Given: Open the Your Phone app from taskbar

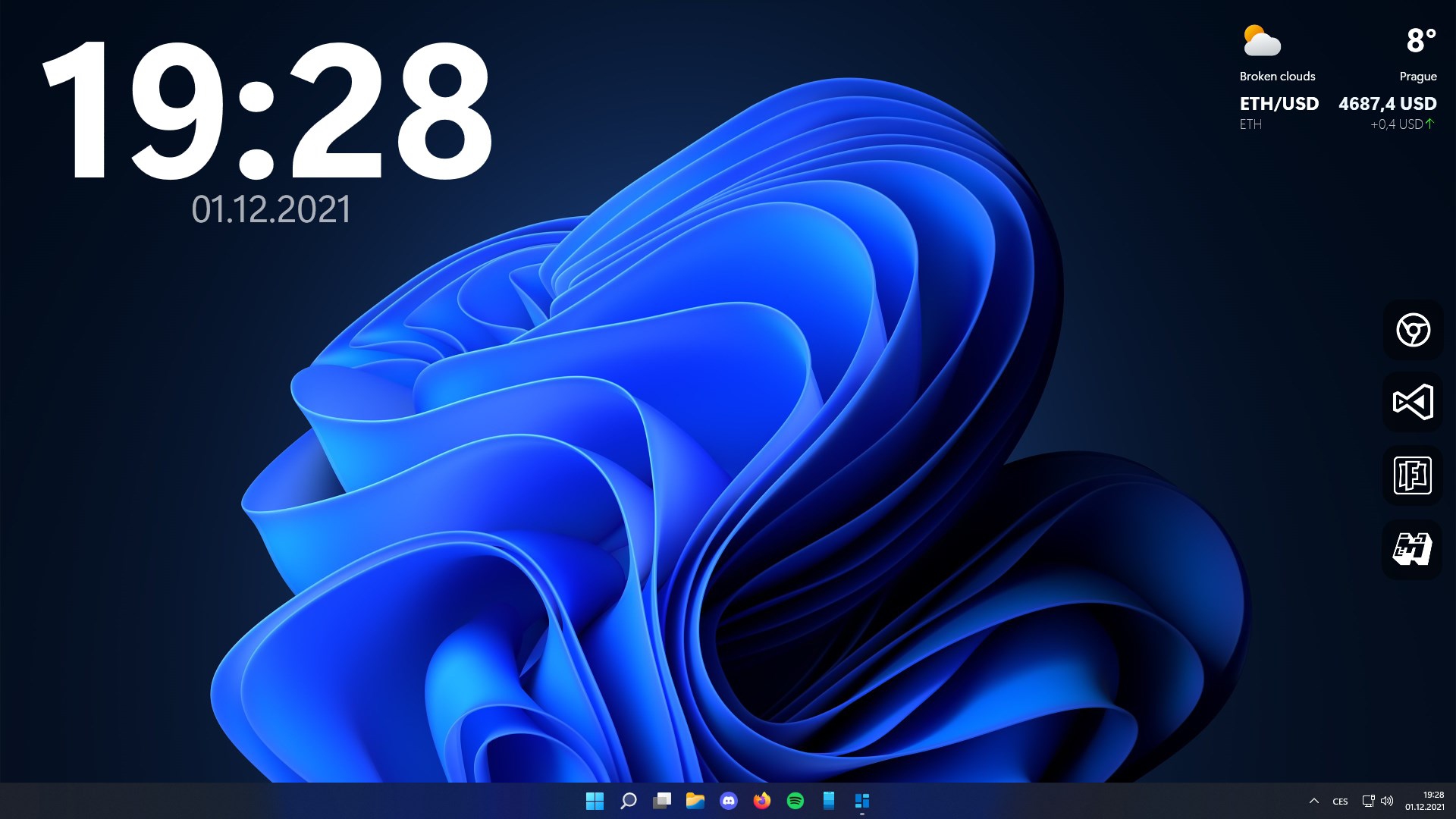Looking at the screenshot, I should pyautogui.click(x=827, y=800).
